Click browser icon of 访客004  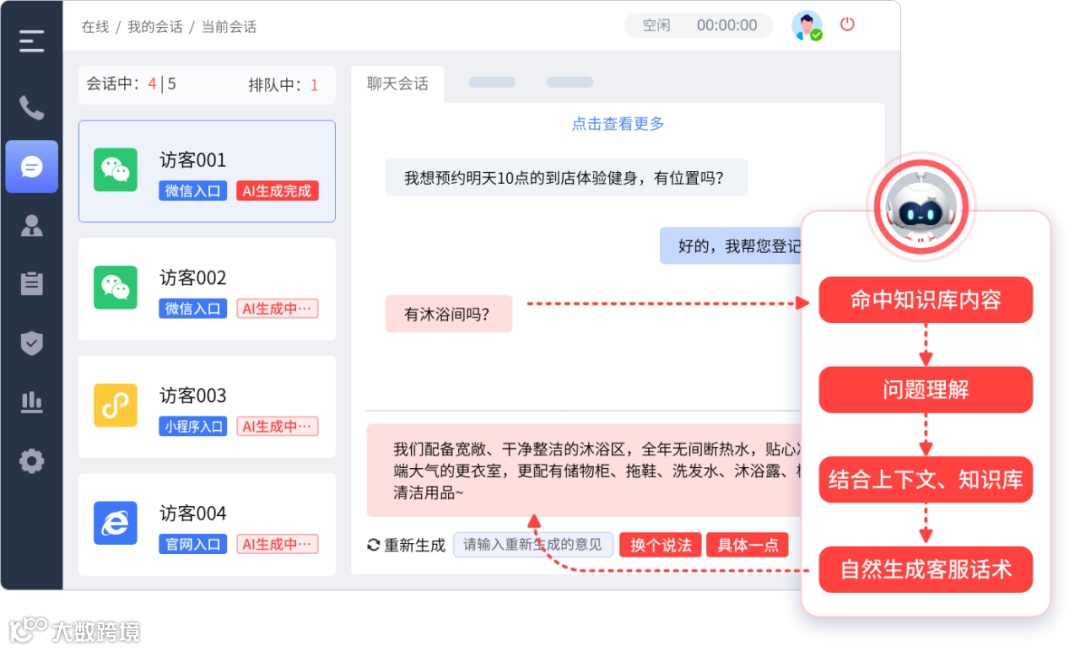(115, 523)
